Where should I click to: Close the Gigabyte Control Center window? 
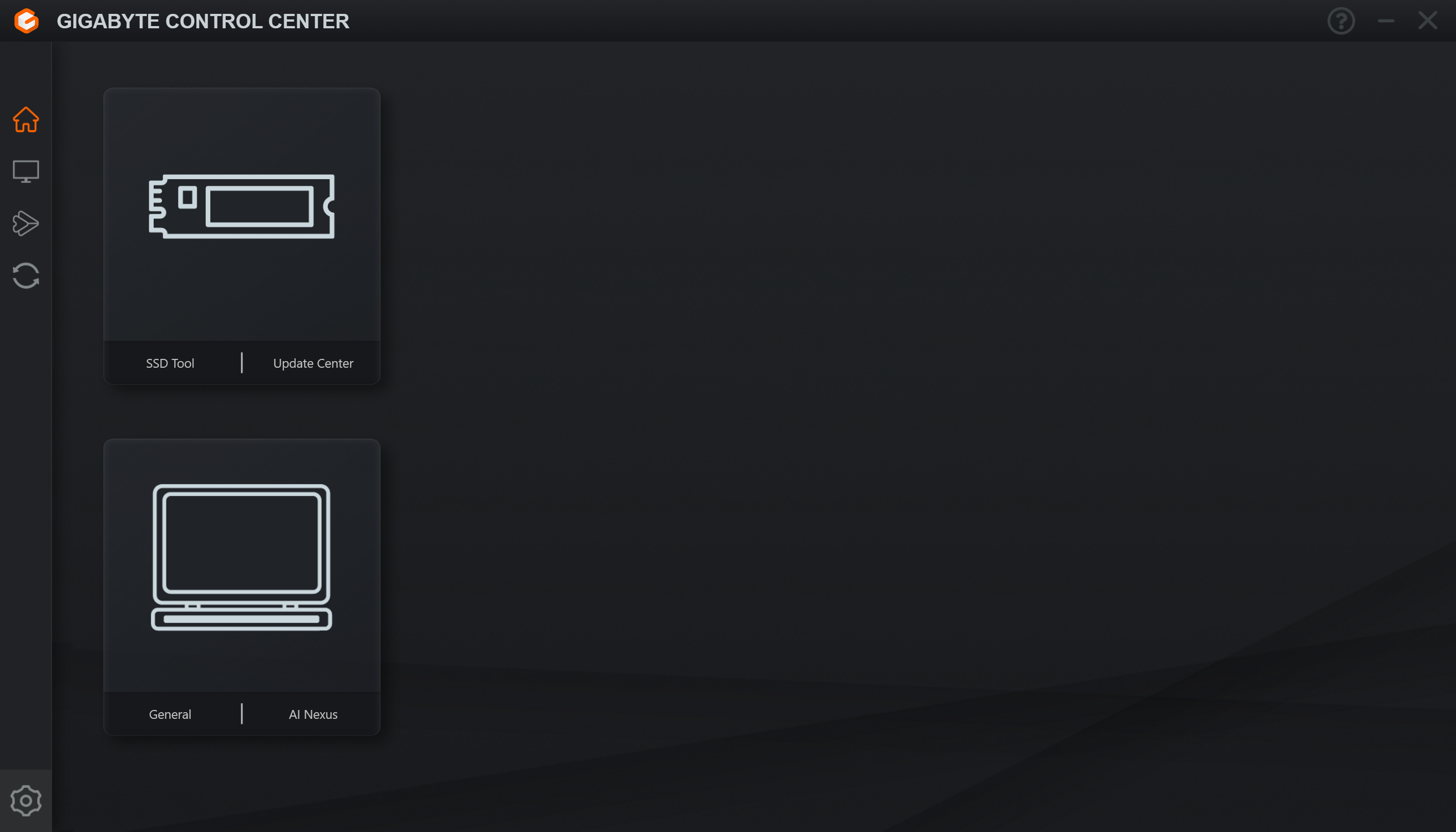(1427, 21)
